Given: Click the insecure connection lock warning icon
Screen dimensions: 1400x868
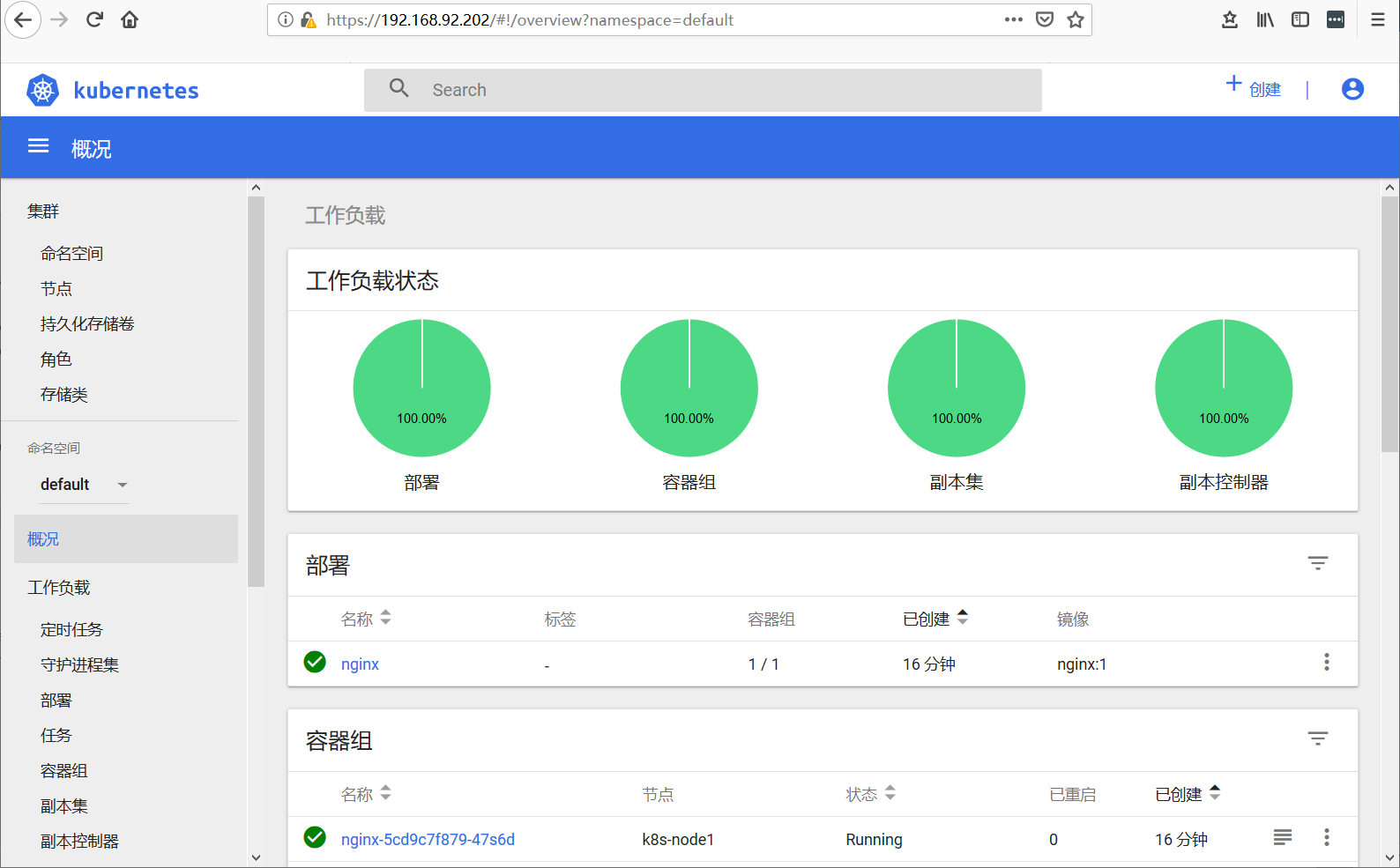Looking at the screenshot, I should pyautogui.click(x=309, y=19).
